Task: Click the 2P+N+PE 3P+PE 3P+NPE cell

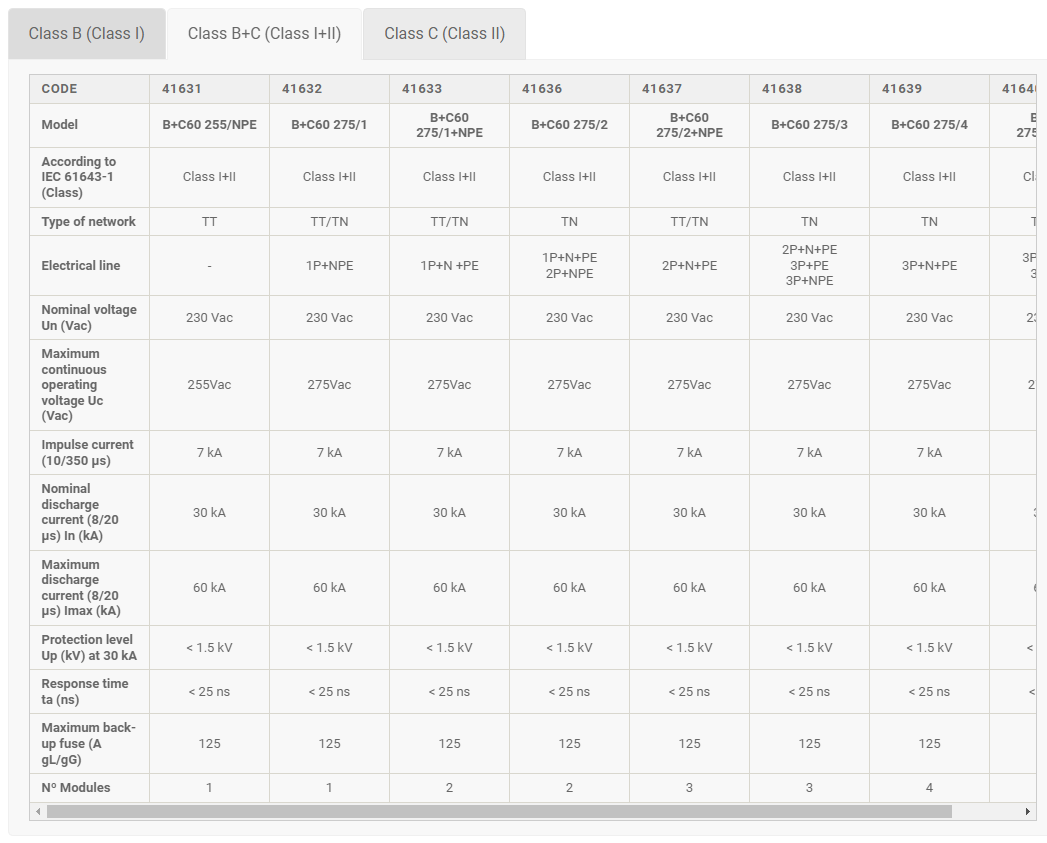Action: point(809,265)
